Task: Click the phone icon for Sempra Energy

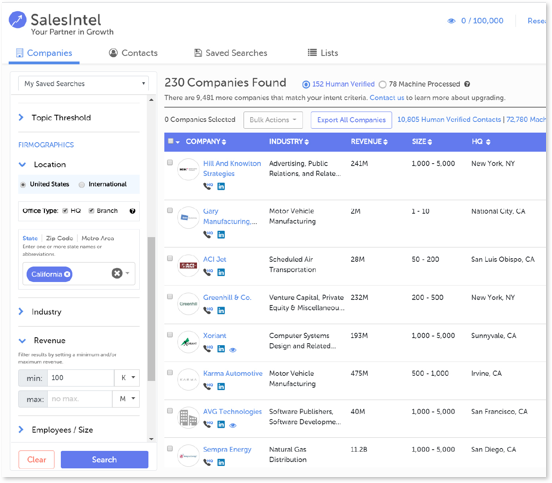Action: pyautogui.click(x=208, y=462)
